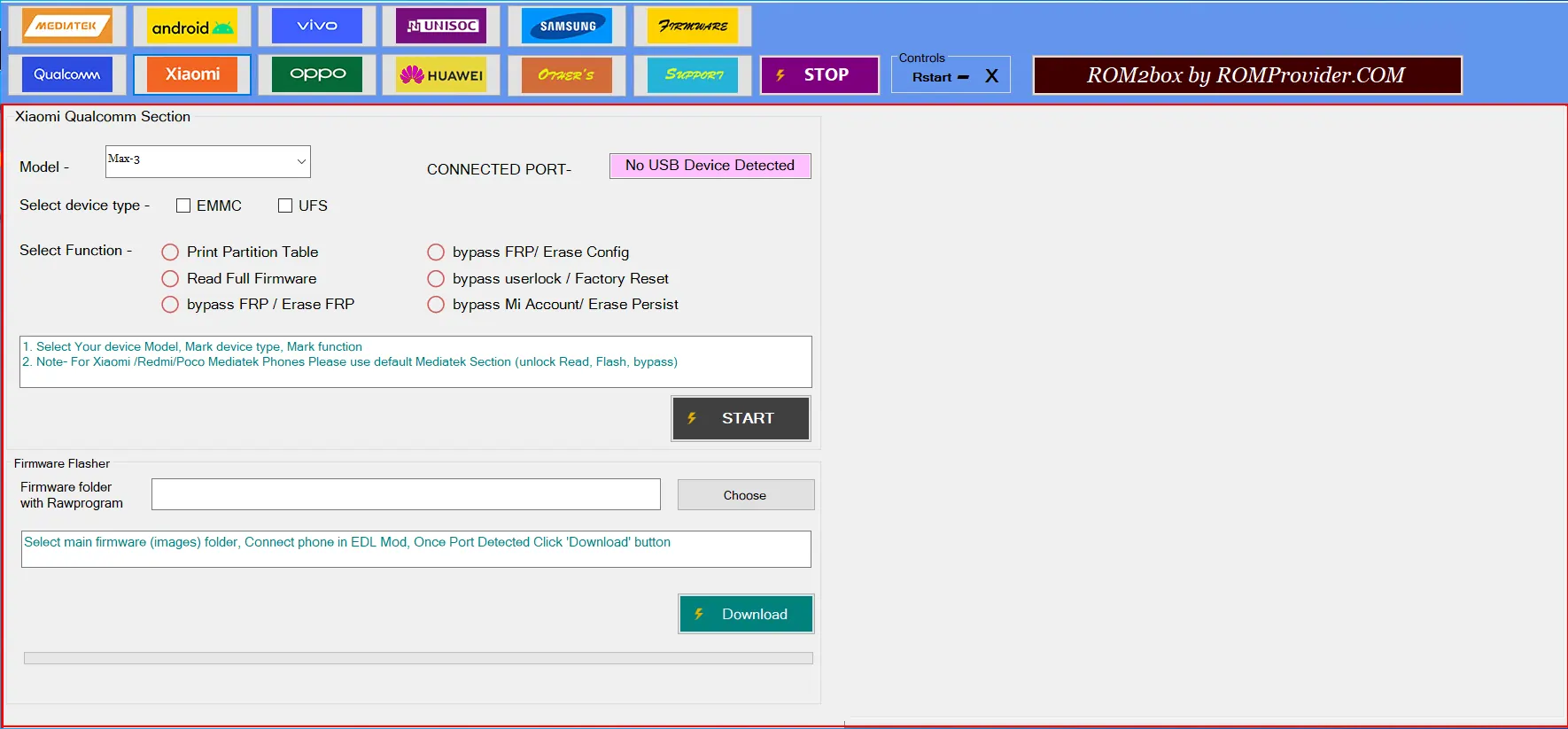Click the 'CONNECTED PORT-' label
This screenshot has width=1568, height=729.
[x=499, y=169]
